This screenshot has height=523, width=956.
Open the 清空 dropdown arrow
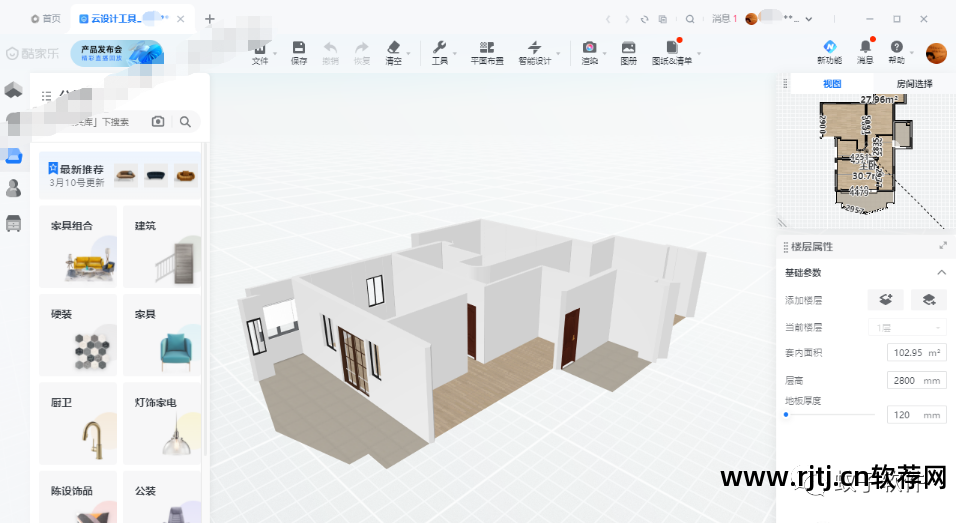coord(408,54)
